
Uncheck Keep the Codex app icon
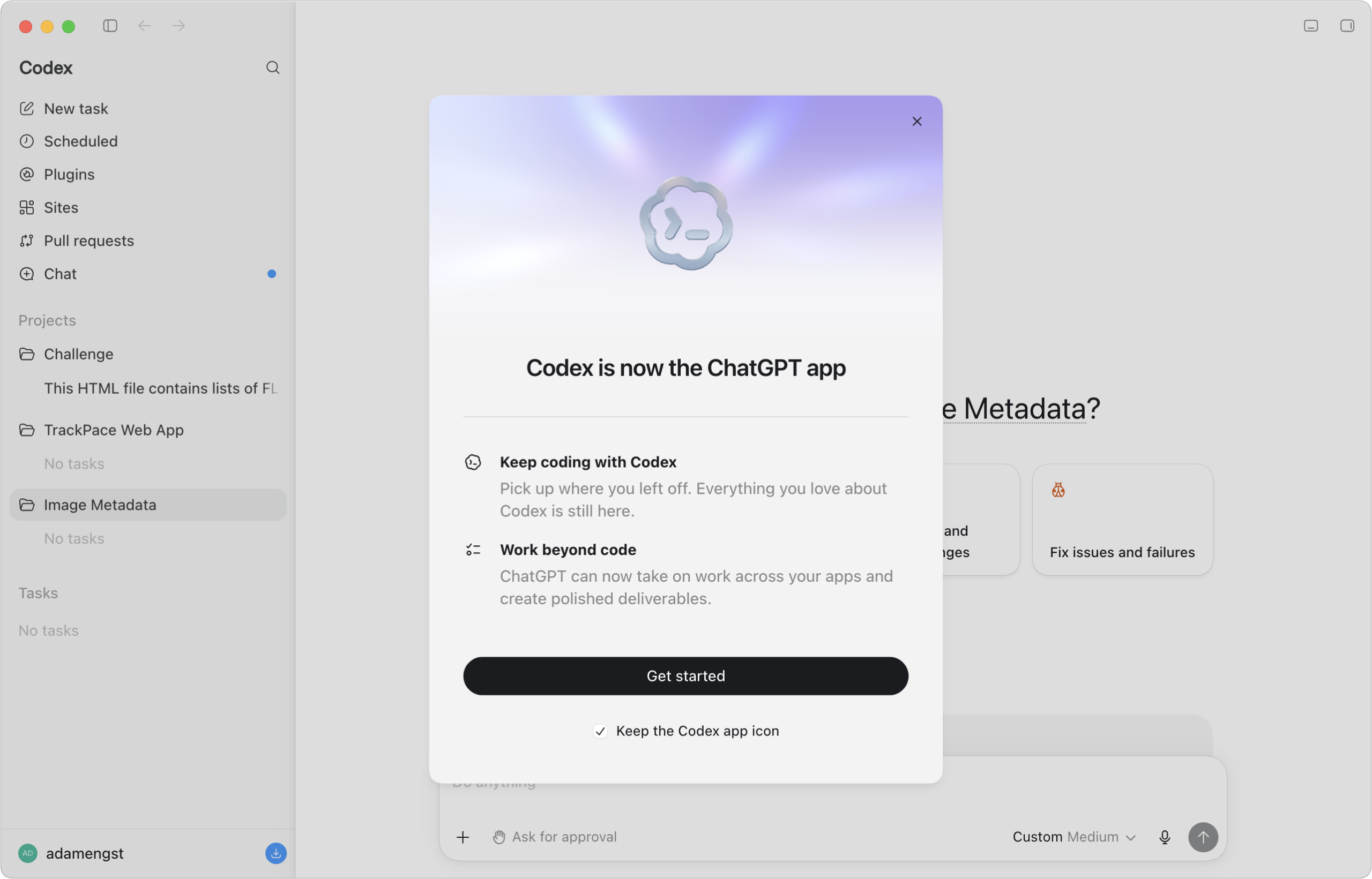[600, 731]
